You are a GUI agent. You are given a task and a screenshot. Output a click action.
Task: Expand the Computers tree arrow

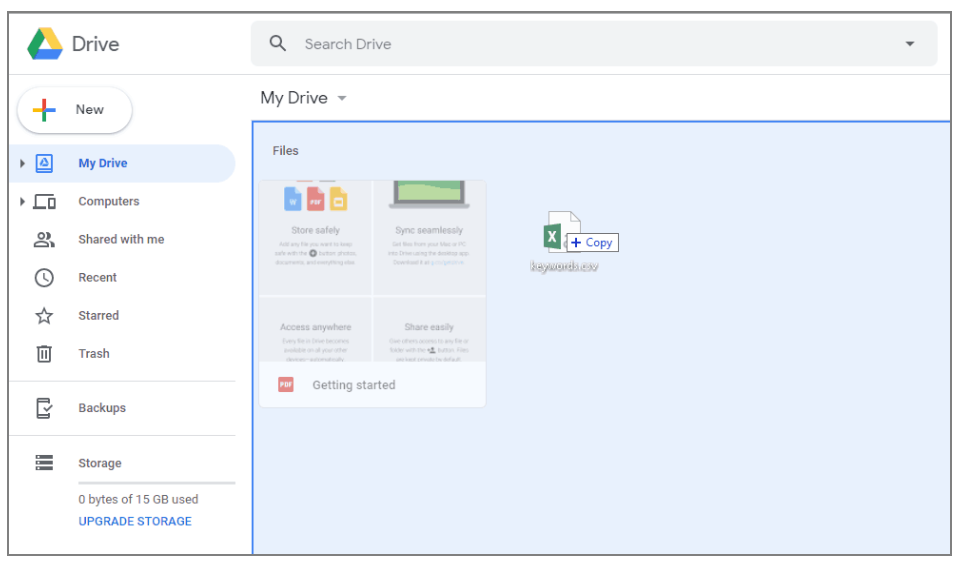click(x=22, y=201)
